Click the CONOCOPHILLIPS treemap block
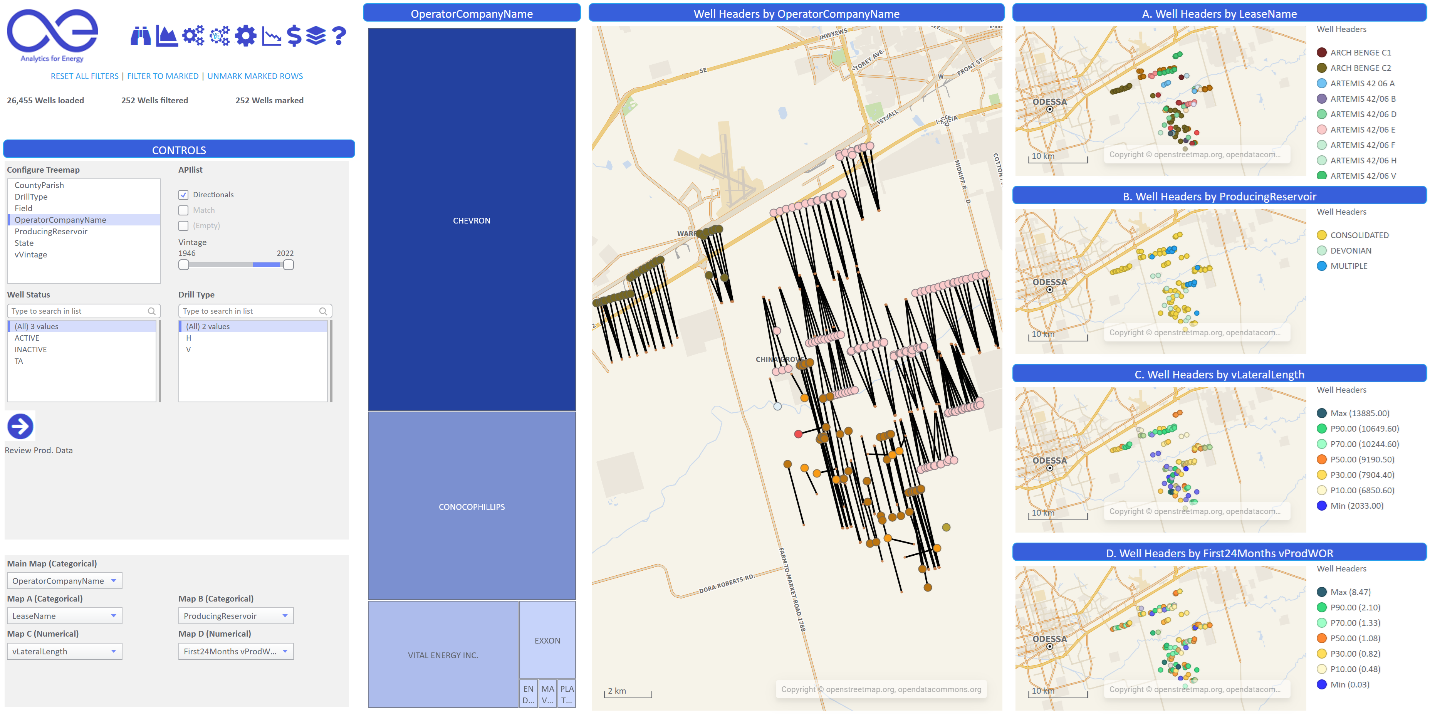The image size is (1430, 716). coord(472,506)
